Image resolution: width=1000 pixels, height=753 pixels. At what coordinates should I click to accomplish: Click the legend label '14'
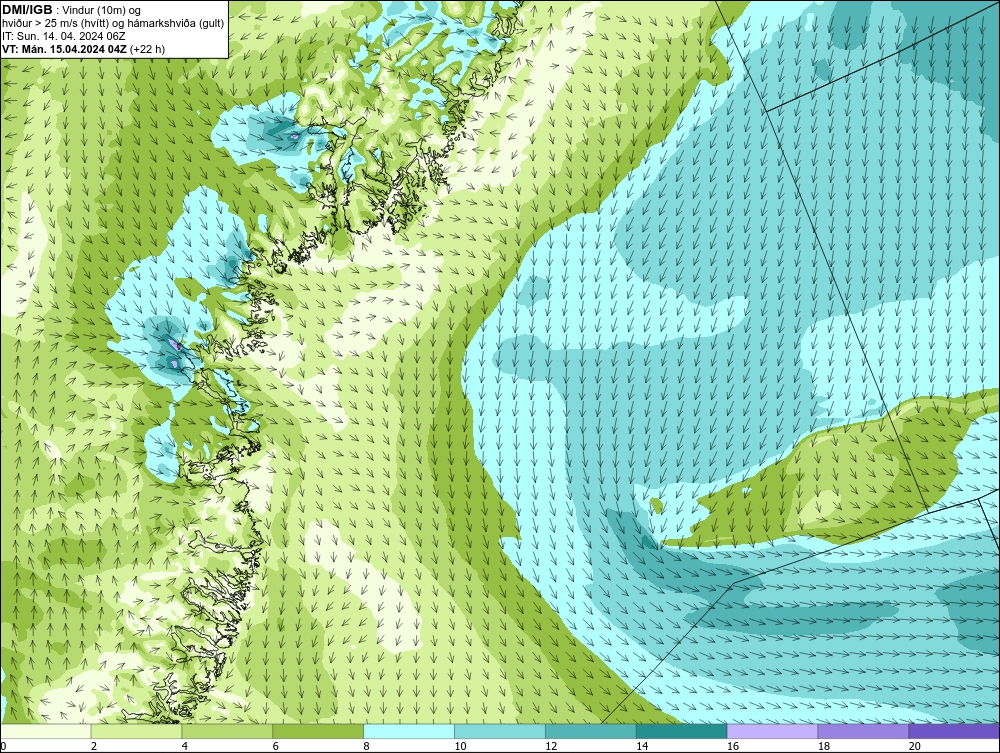tap(642, 746)
